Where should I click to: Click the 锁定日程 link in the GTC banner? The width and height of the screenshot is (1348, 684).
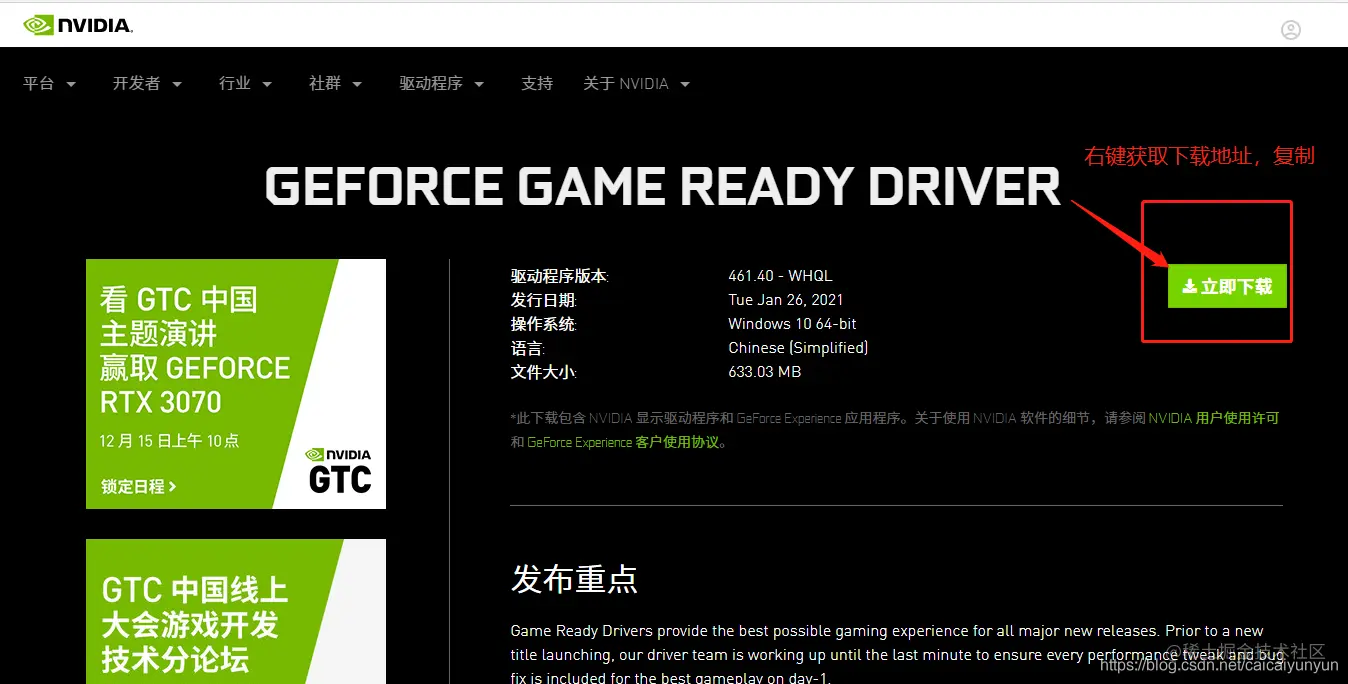pos(138,487)
